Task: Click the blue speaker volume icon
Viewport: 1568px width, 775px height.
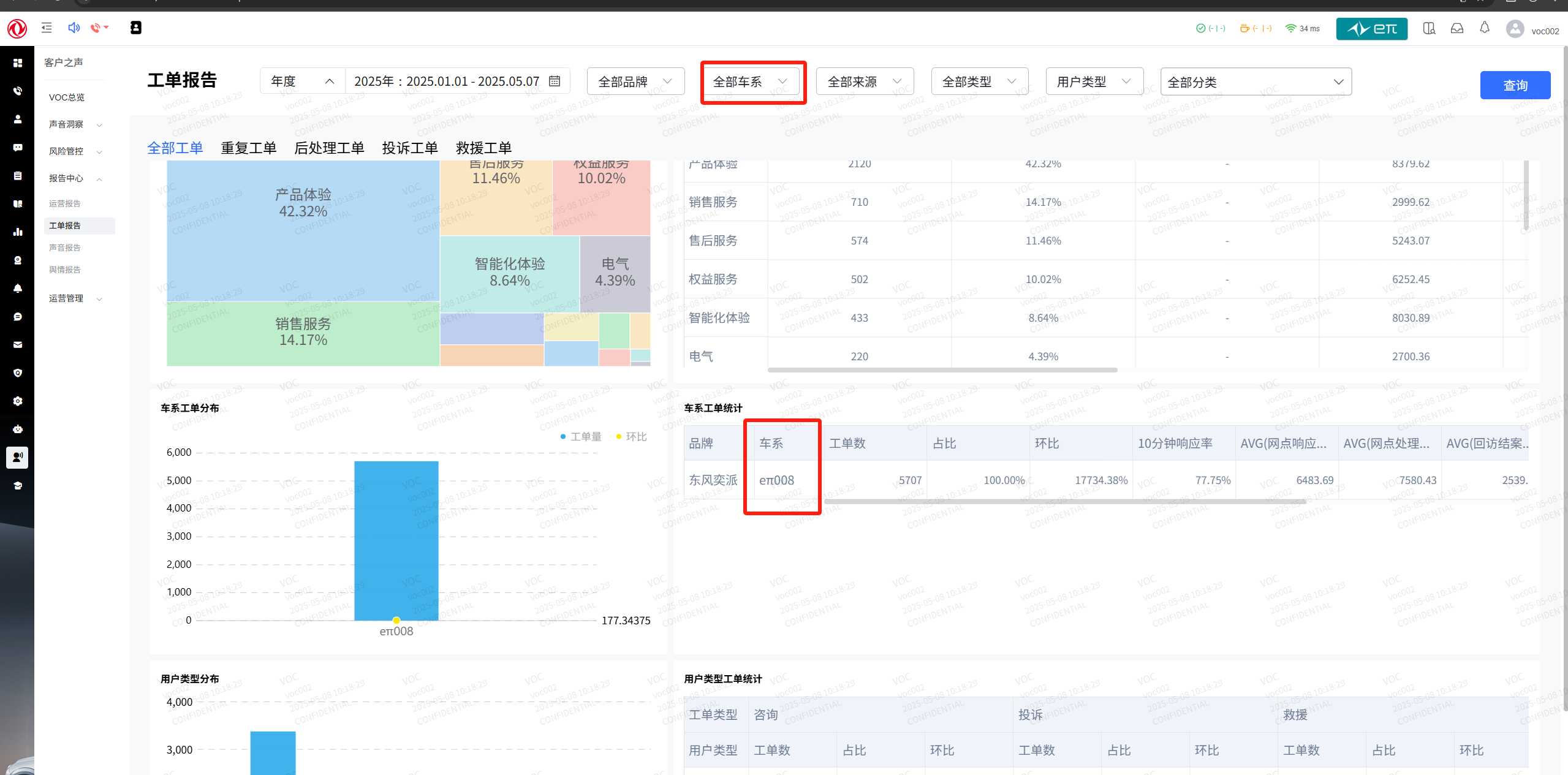Action: pos(74,28)
